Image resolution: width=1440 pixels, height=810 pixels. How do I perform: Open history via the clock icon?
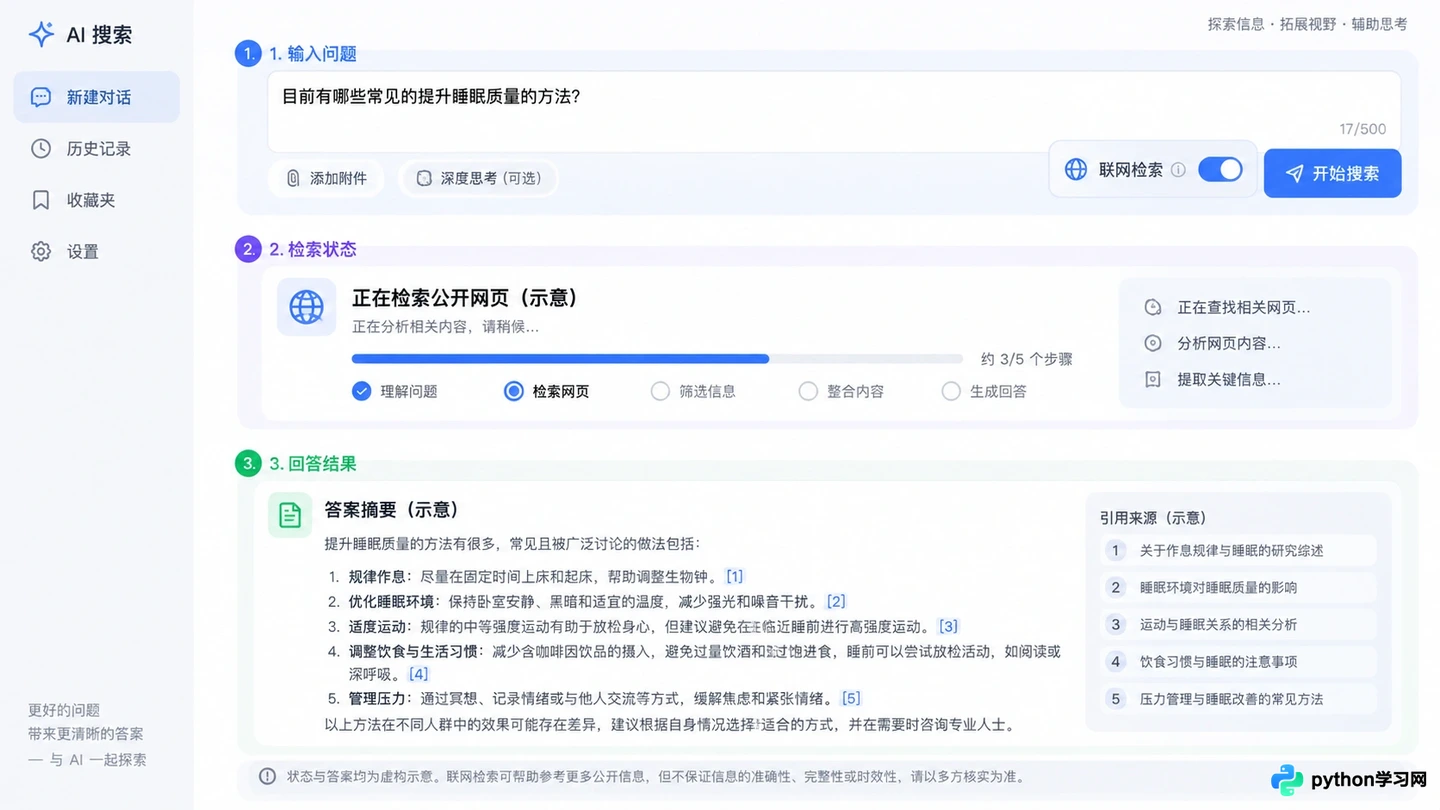point(41,149)
